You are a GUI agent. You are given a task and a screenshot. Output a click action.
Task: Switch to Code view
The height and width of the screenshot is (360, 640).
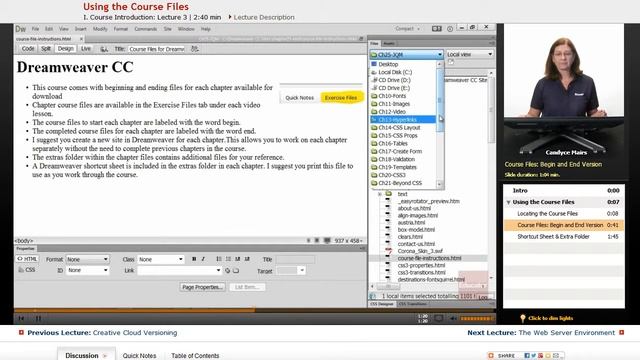pos(28,49)
